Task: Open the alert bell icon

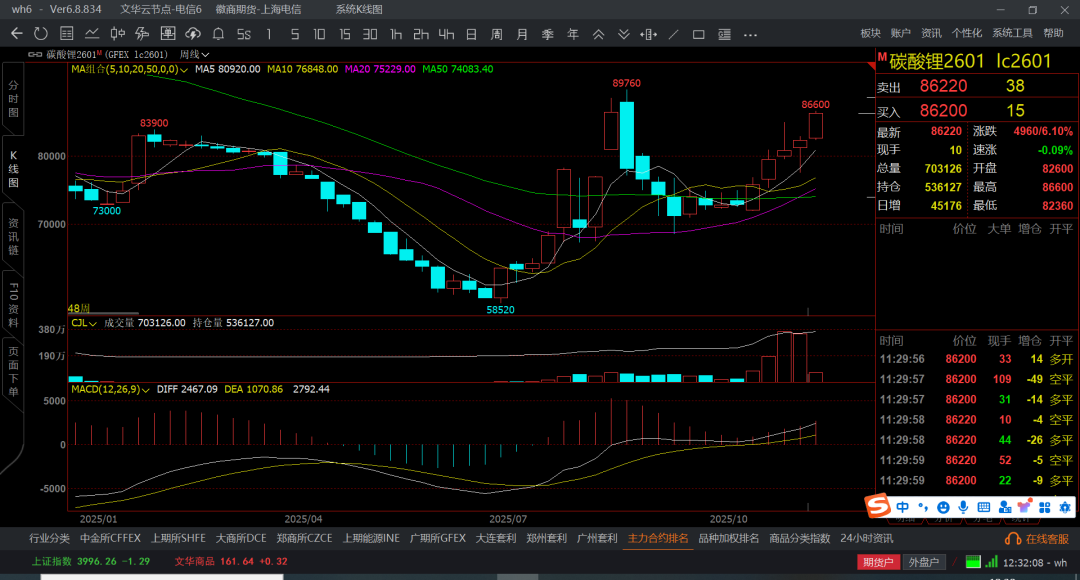Action: click(218, 34)
